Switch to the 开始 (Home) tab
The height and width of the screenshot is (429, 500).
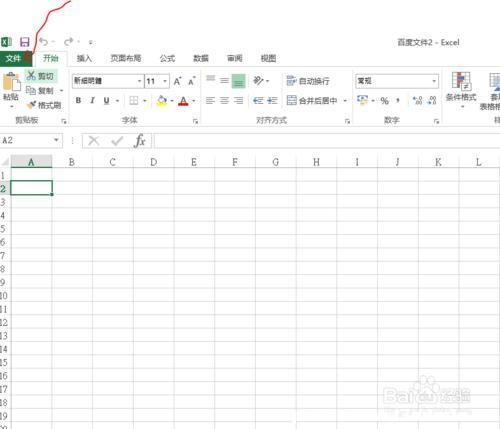pyautogui.click(x=51, y=59)
